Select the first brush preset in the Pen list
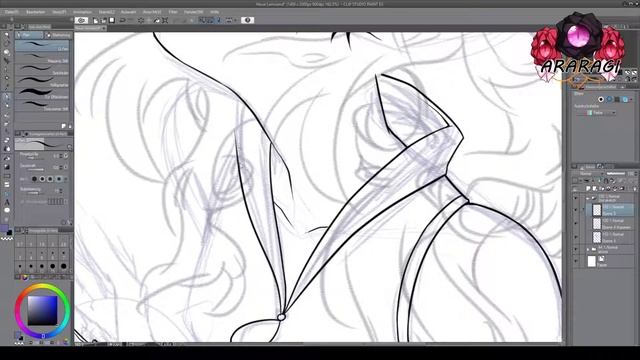 (42, 46)
